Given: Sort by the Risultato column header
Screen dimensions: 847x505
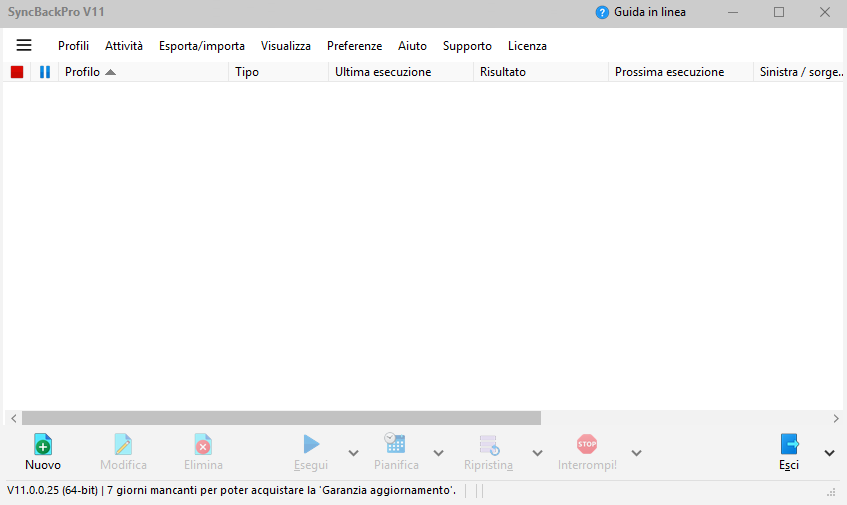Looking at the screenshot, I should (541, 72).
